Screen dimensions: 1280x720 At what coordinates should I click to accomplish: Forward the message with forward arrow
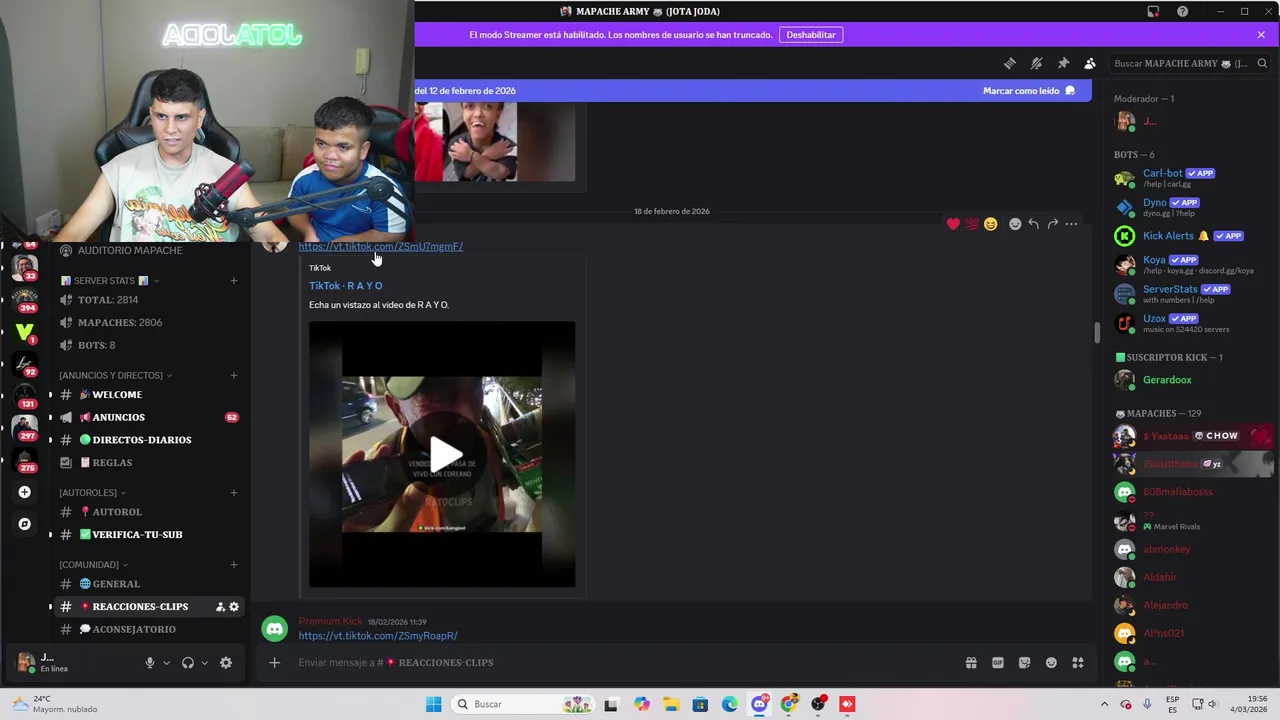pyautogui.click(x=1052, y=224)
